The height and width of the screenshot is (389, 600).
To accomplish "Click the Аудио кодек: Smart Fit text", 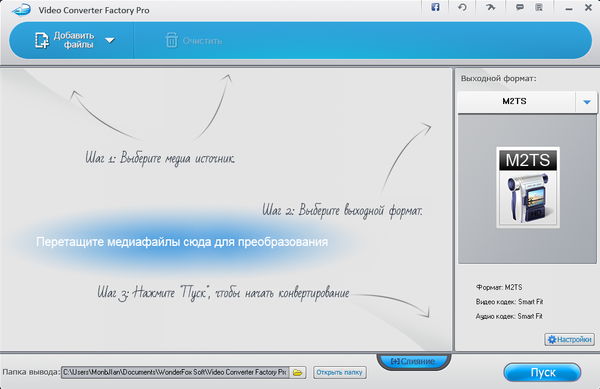I will point(509,316).
